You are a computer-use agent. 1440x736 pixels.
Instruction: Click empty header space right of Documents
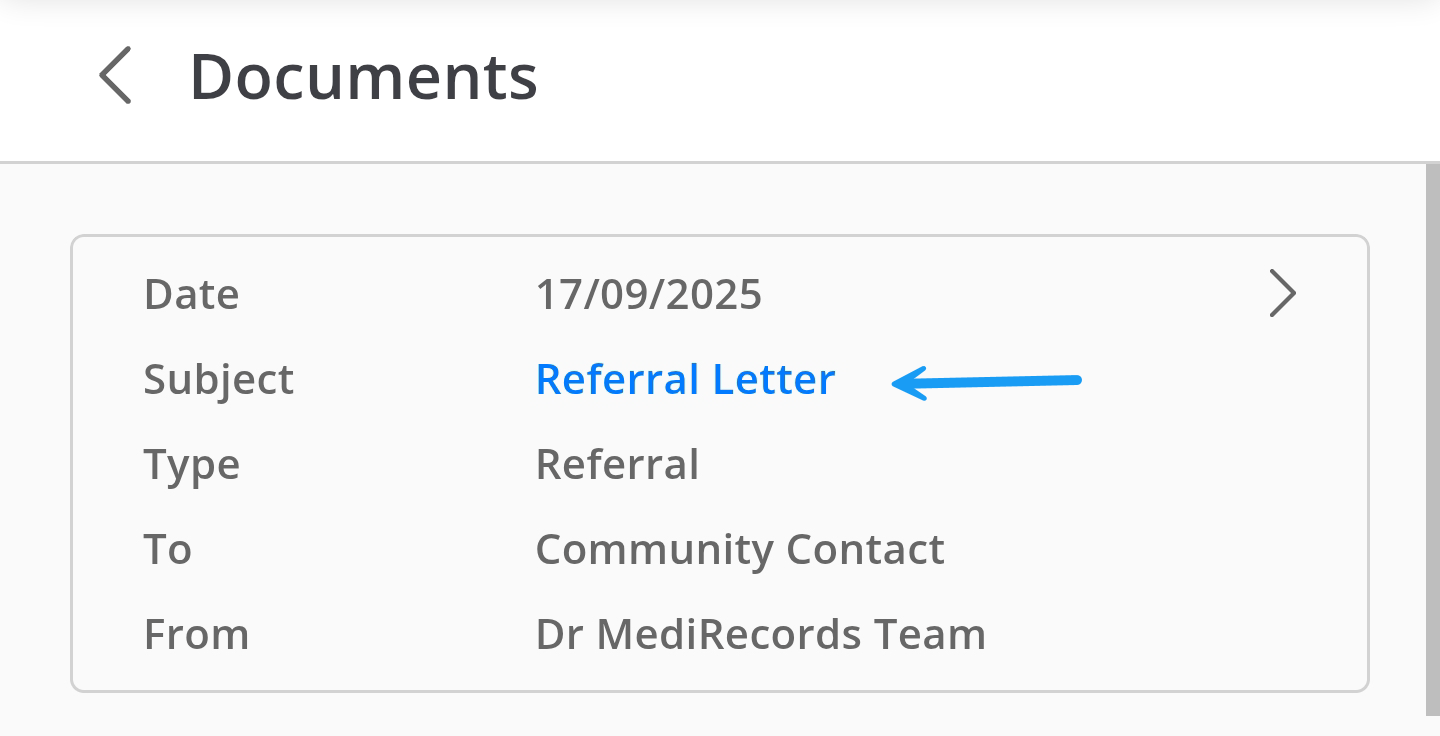(950, 77)
